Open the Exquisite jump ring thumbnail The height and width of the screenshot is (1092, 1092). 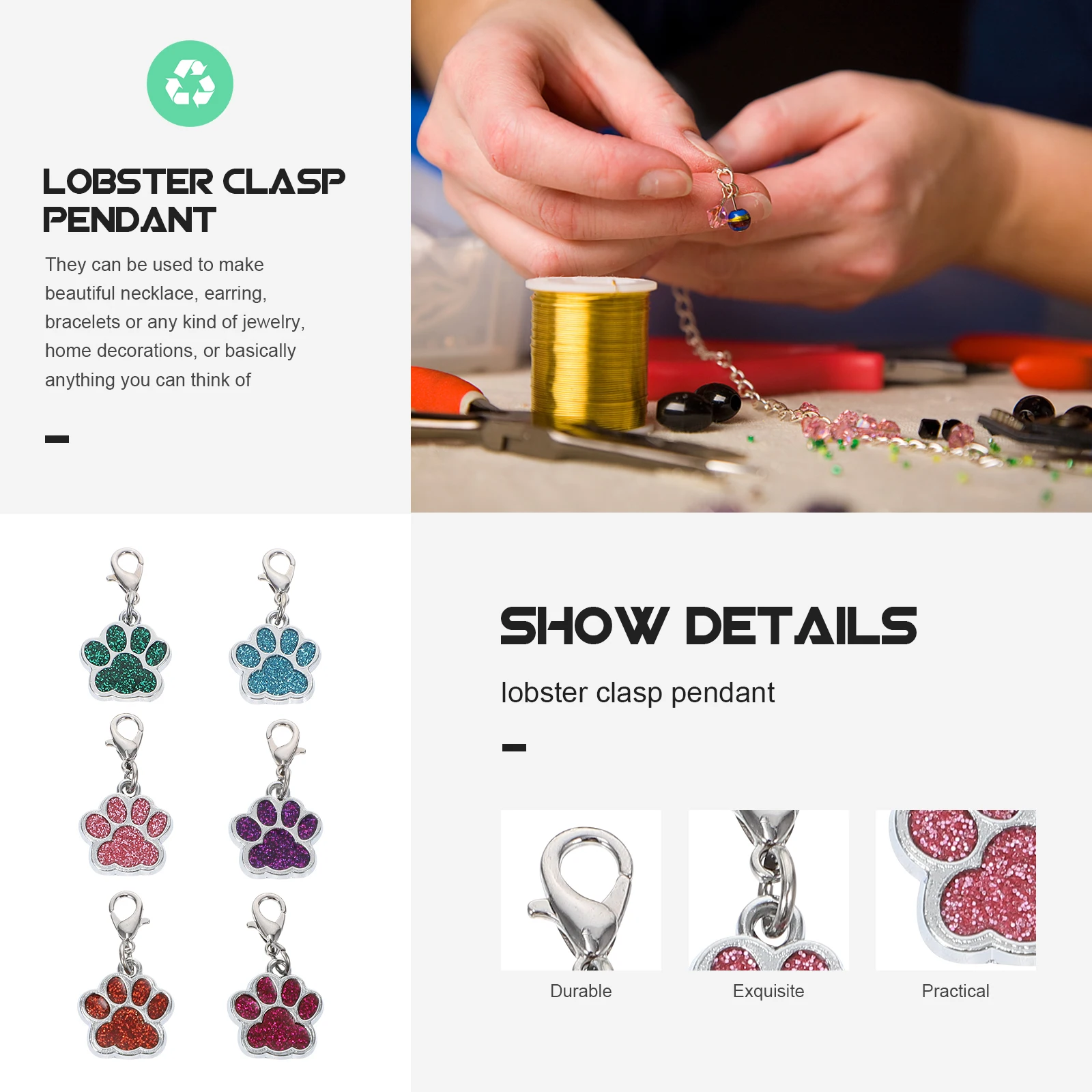pyautogui.click(x=768, y=890)
